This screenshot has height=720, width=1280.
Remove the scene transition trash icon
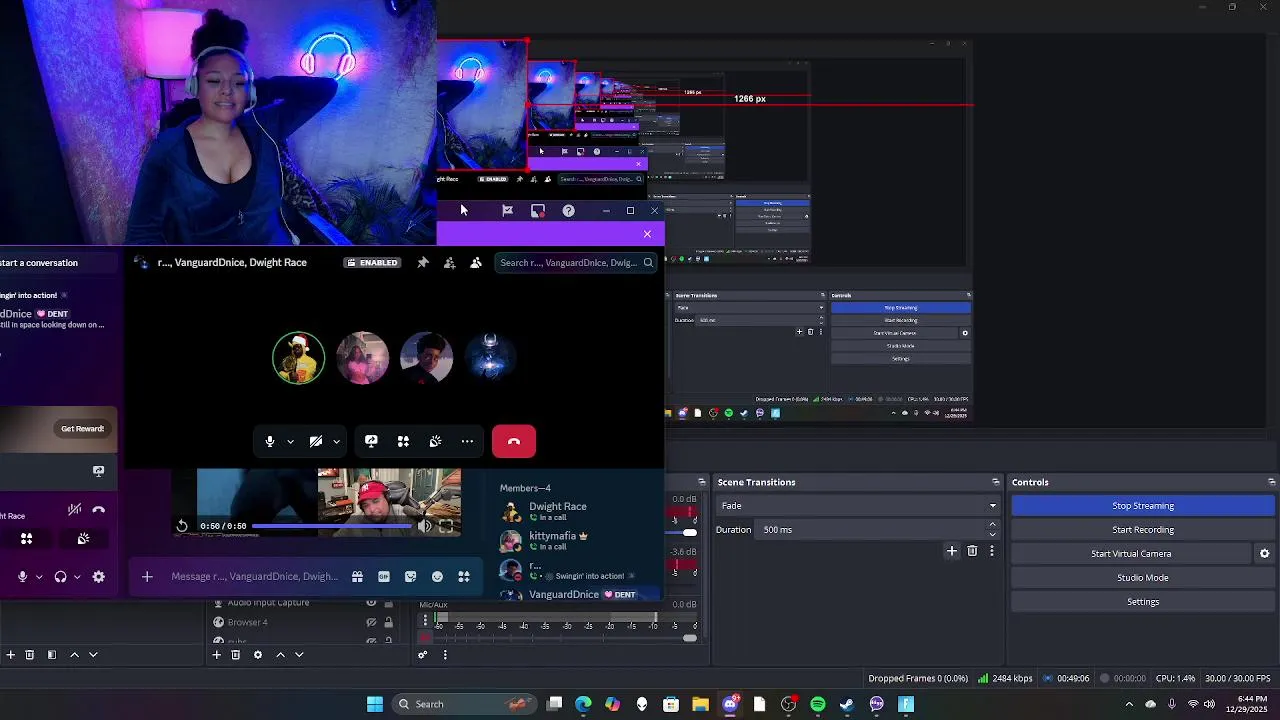click(972, 551)
